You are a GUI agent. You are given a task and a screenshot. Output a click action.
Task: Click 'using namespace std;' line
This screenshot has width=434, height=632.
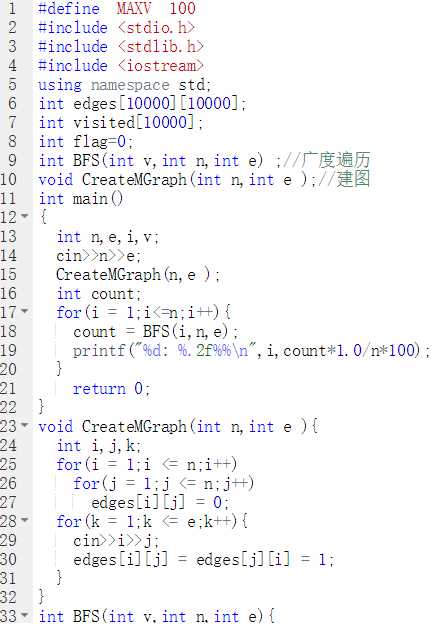coord(125,85)
